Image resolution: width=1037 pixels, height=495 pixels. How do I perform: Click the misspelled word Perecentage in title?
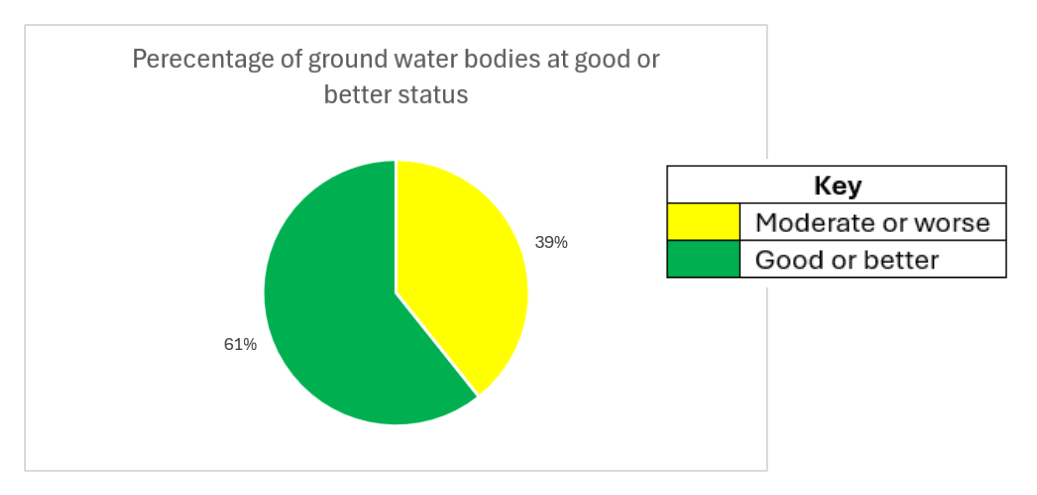[202, 60]
